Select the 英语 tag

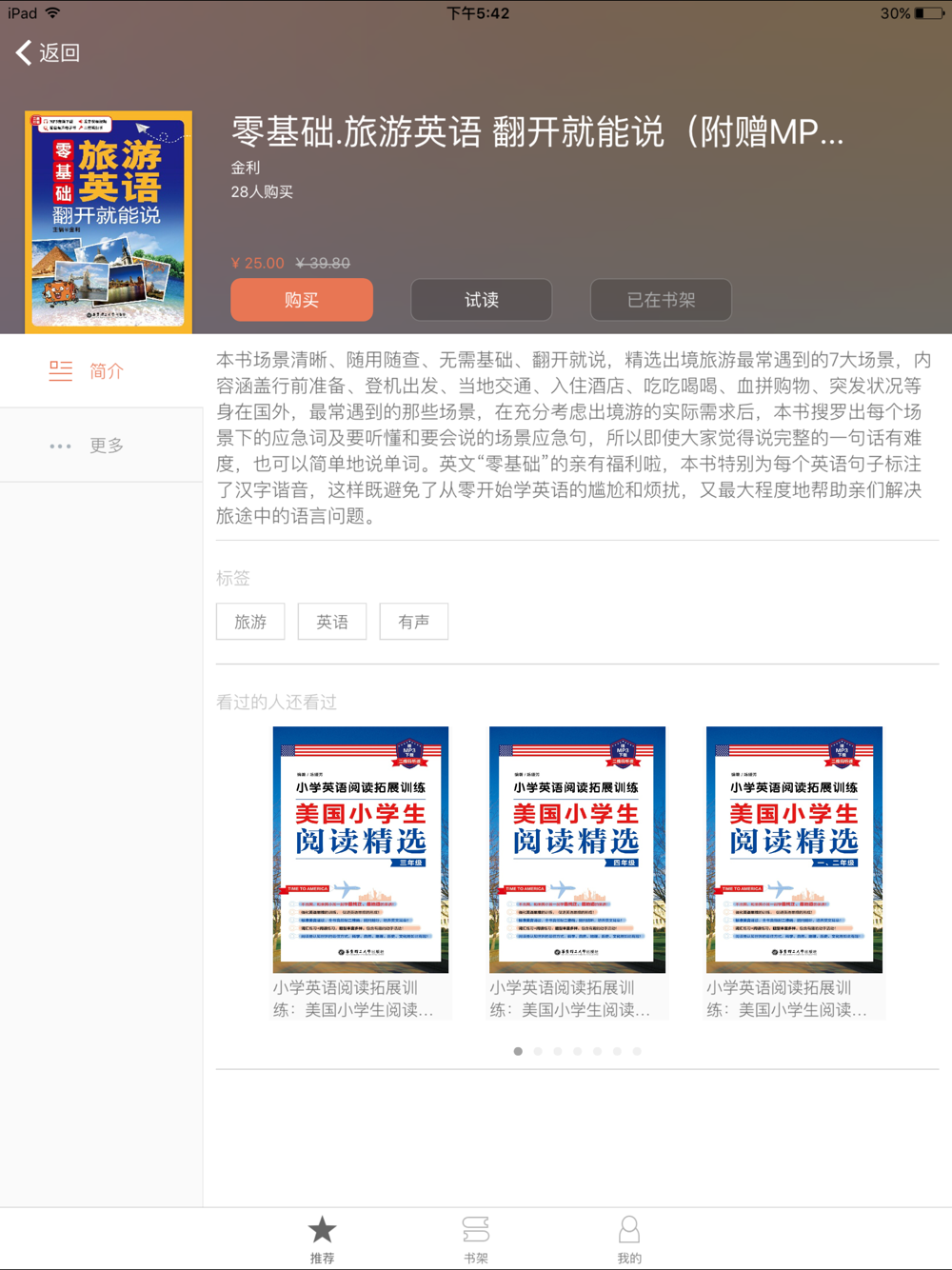[332, 622]
